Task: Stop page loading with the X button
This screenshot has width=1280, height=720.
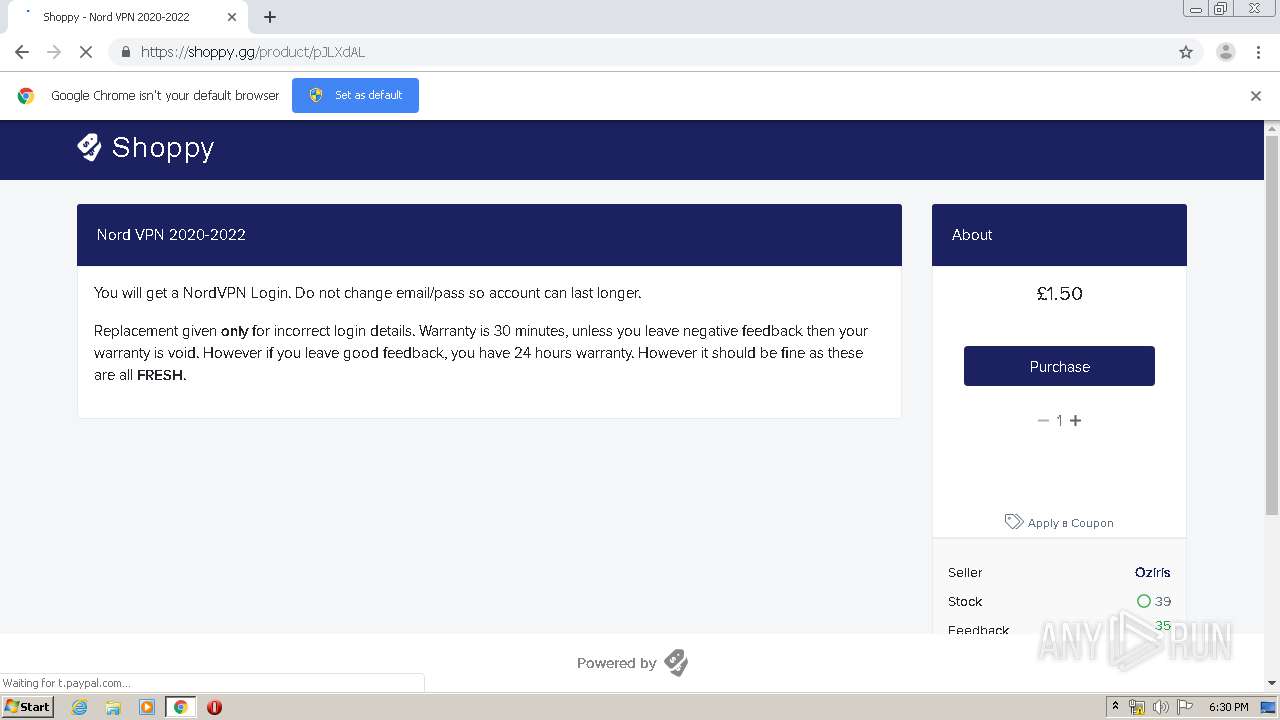Action: point(86,52)
